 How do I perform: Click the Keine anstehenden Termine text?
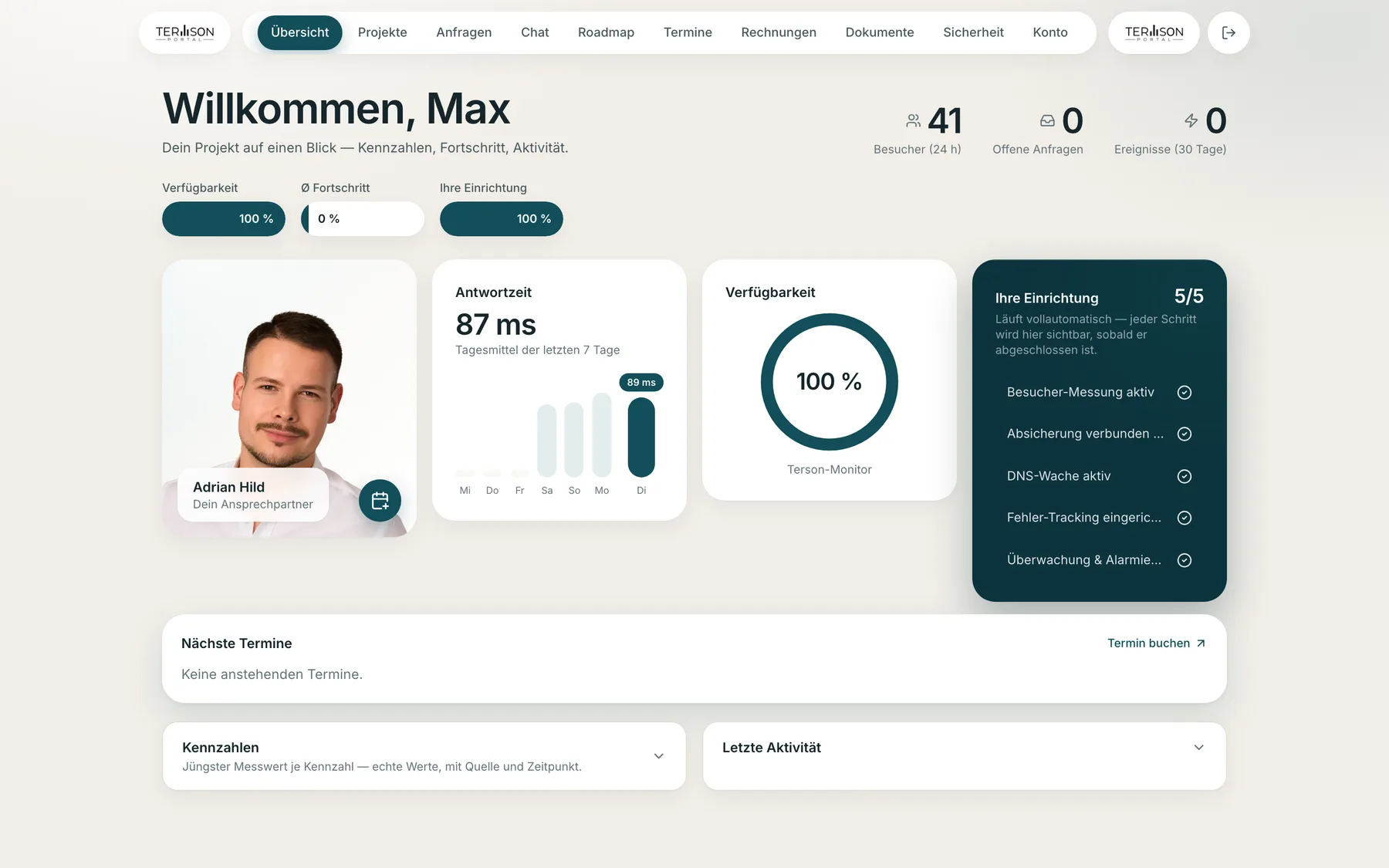[x=272, y=675]
